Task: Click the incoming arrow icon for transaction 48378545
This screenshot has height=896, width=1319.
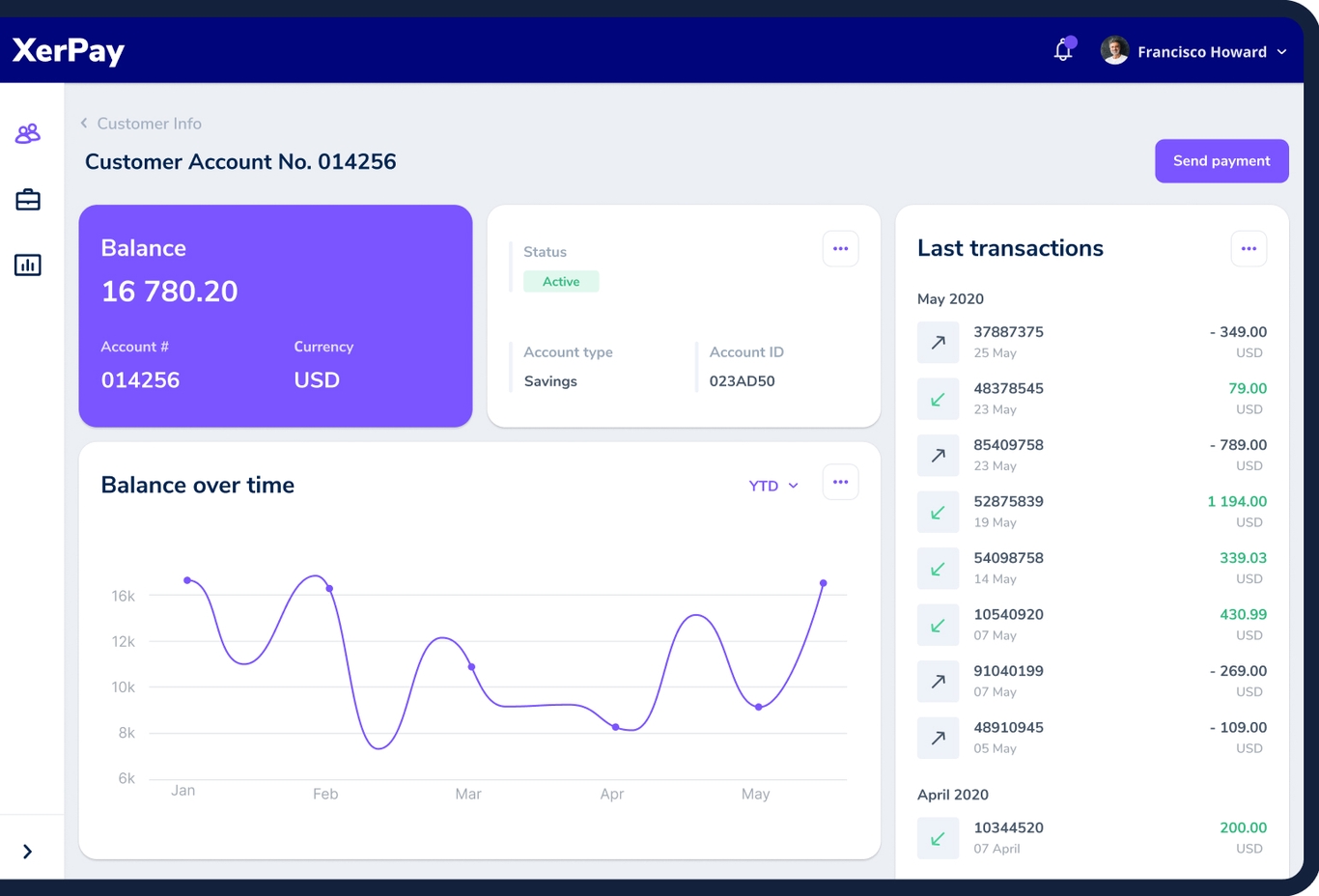Action: (x=938, y=399)
